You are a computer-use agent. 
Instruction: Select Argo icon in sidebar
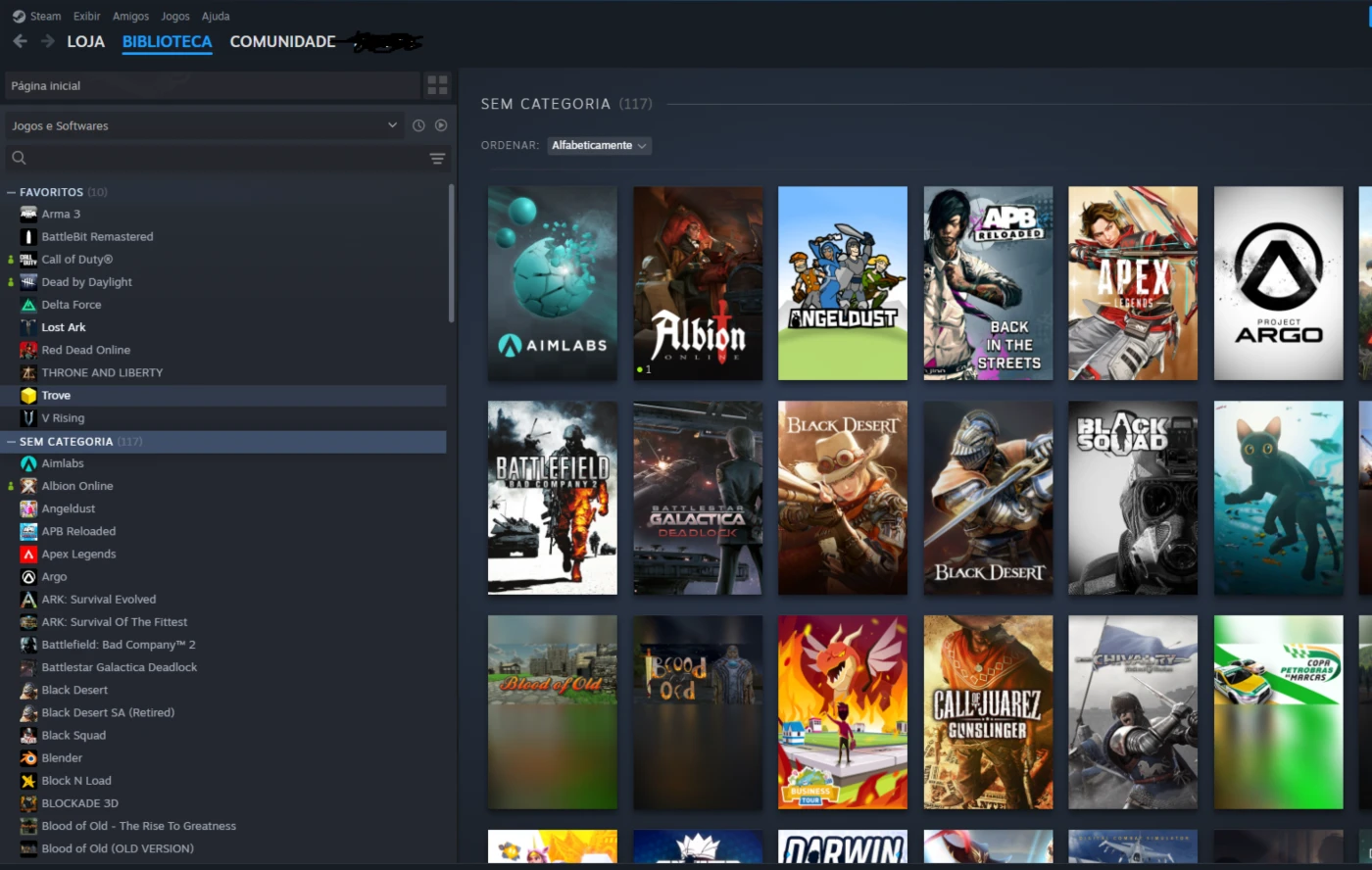pyautogui.click(x=28, y=577)
